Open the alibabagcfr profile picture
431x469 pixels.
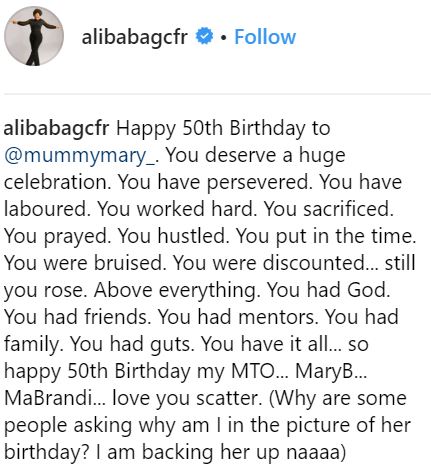(34, 36)
